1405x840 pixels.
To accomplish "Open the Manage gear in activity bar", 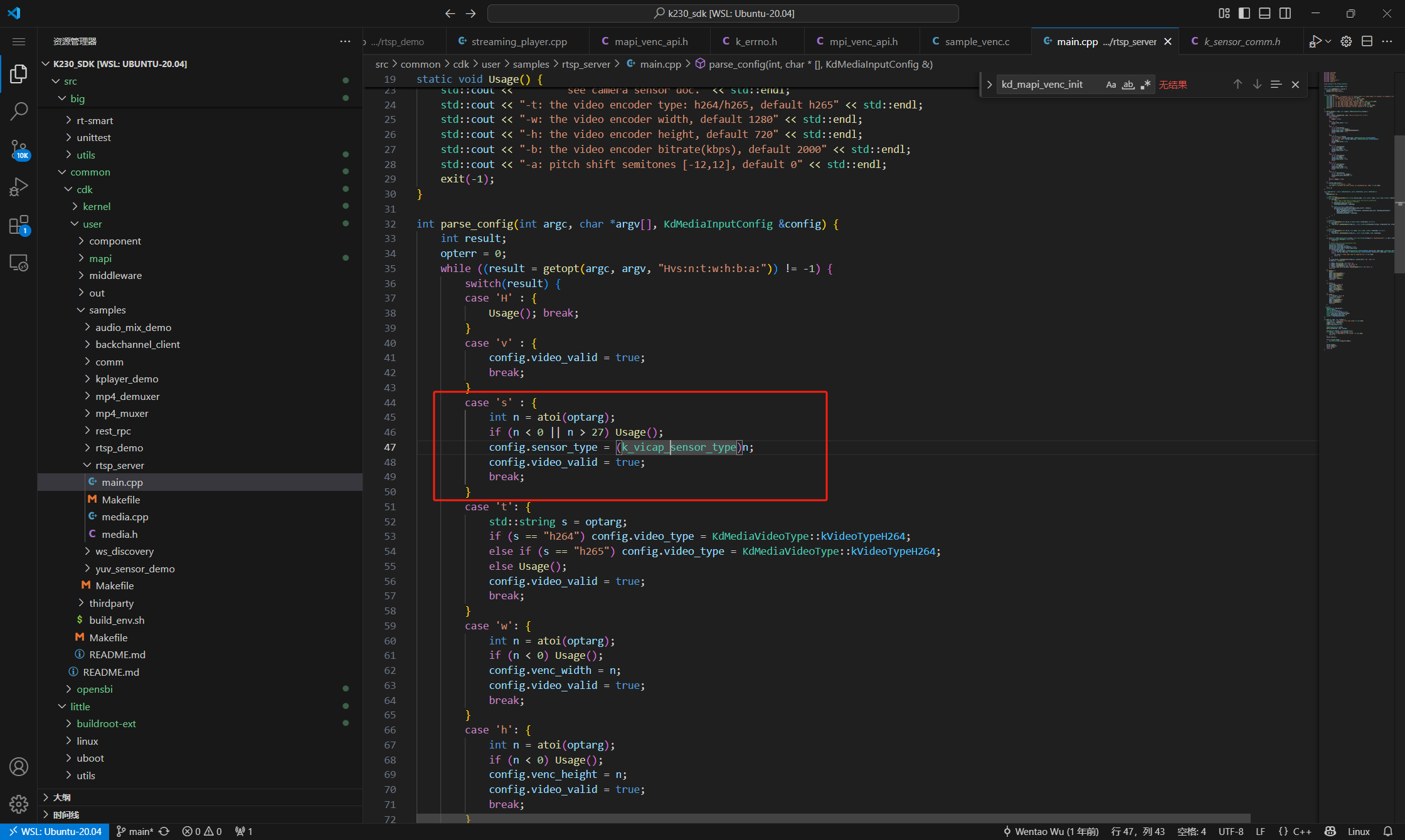I will pos(19,804).
